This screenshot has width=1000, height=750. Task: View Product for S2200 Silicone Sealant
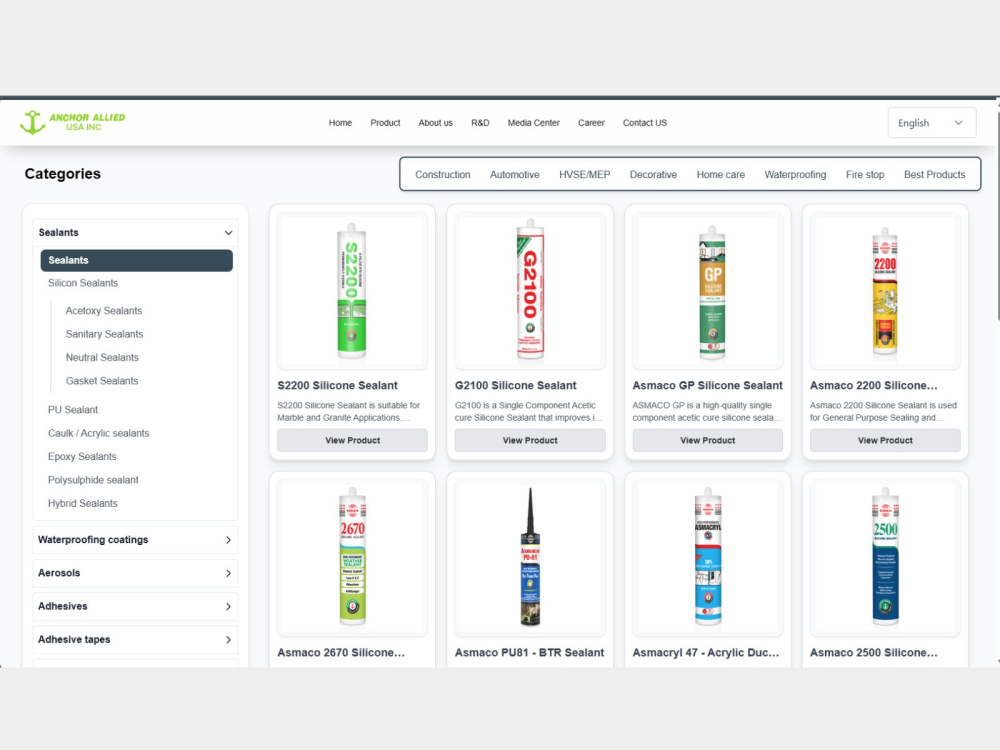352,441
